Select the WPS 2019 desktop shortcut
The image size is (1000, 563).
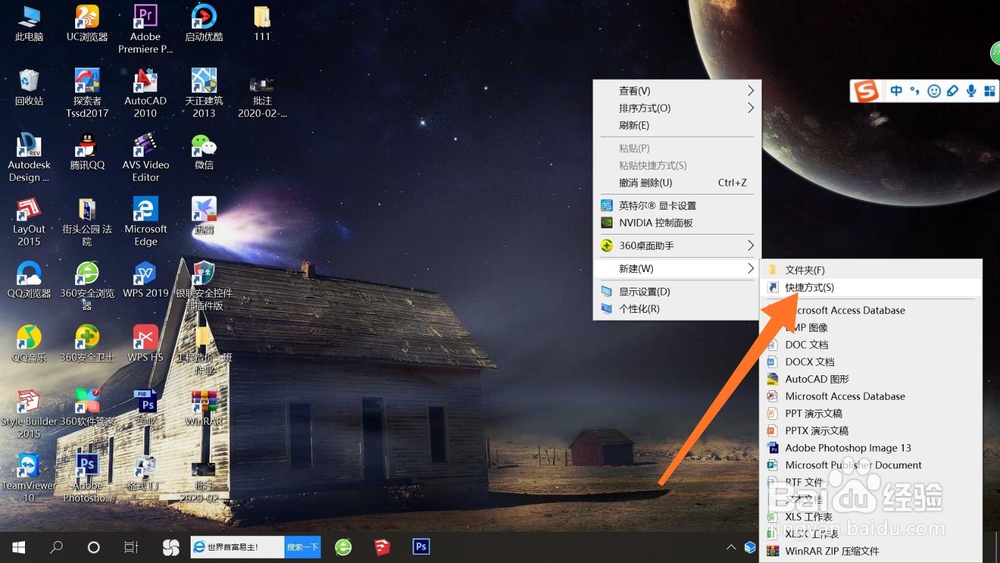coord(145,280)
